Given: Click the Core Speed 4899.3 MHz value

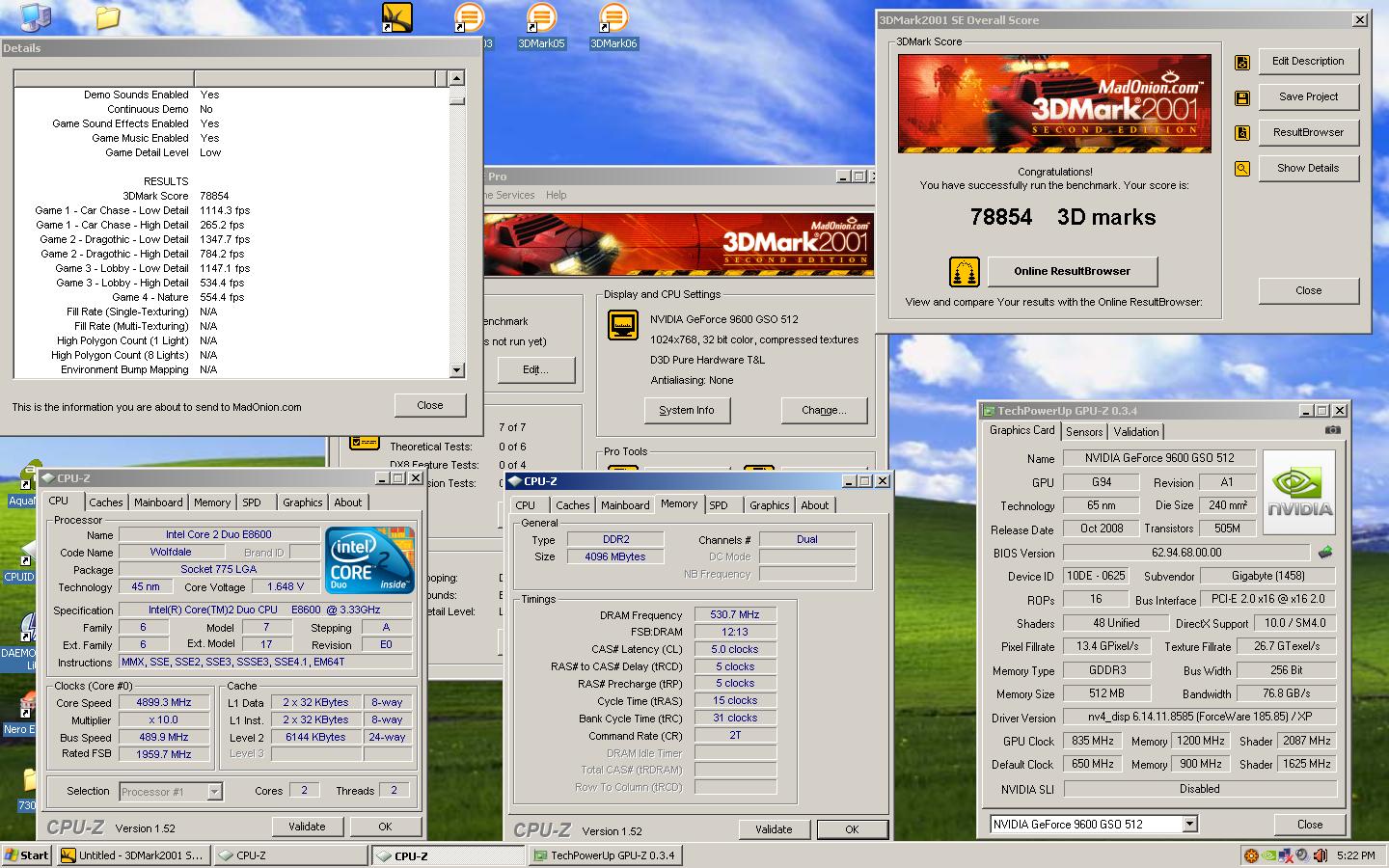Looking at the screenshot, I should tap(164, 703).
